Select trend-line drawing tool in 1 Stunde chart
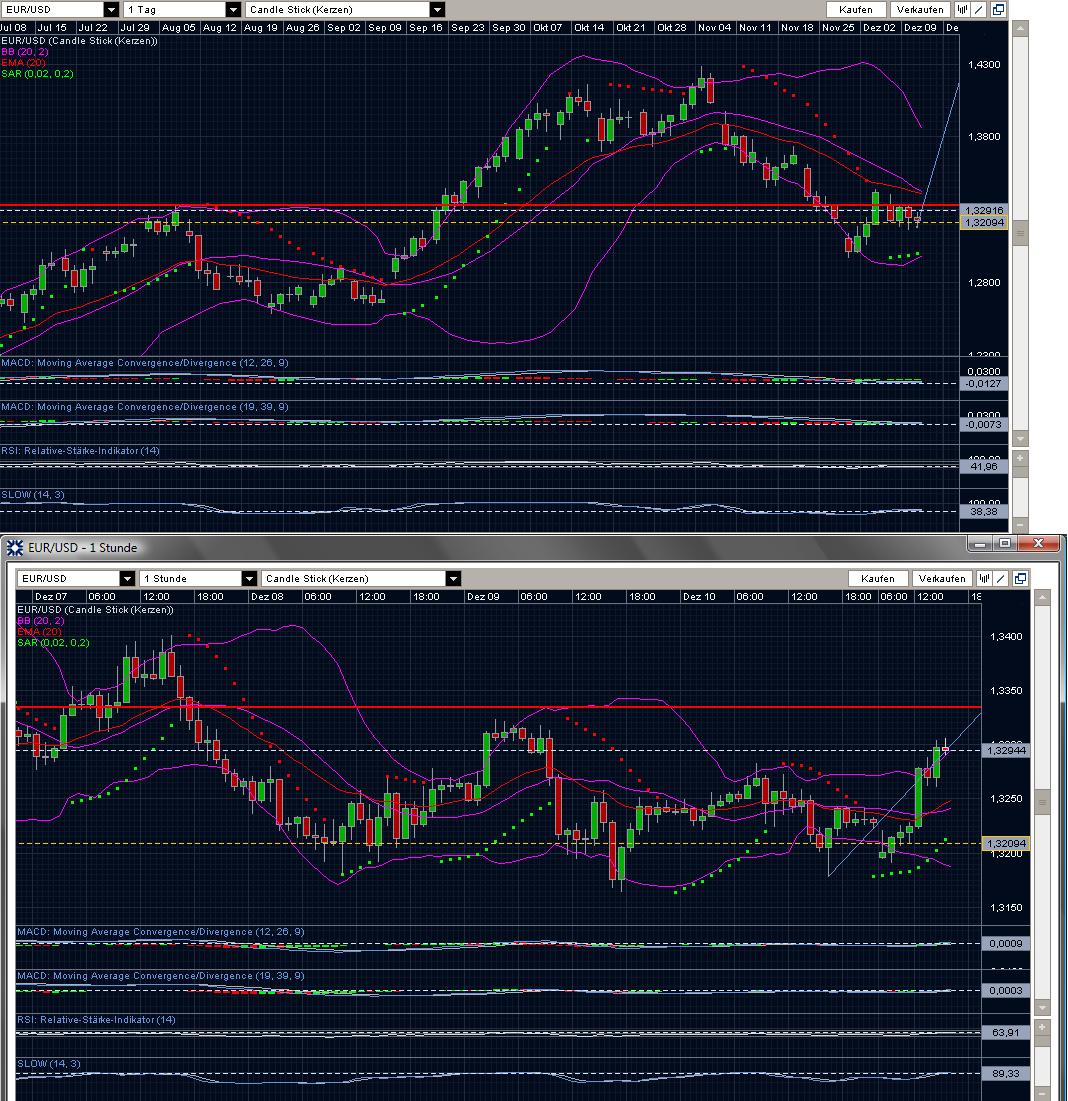Viewport: 1068px width, 1101px height. tap(1002, 579)
